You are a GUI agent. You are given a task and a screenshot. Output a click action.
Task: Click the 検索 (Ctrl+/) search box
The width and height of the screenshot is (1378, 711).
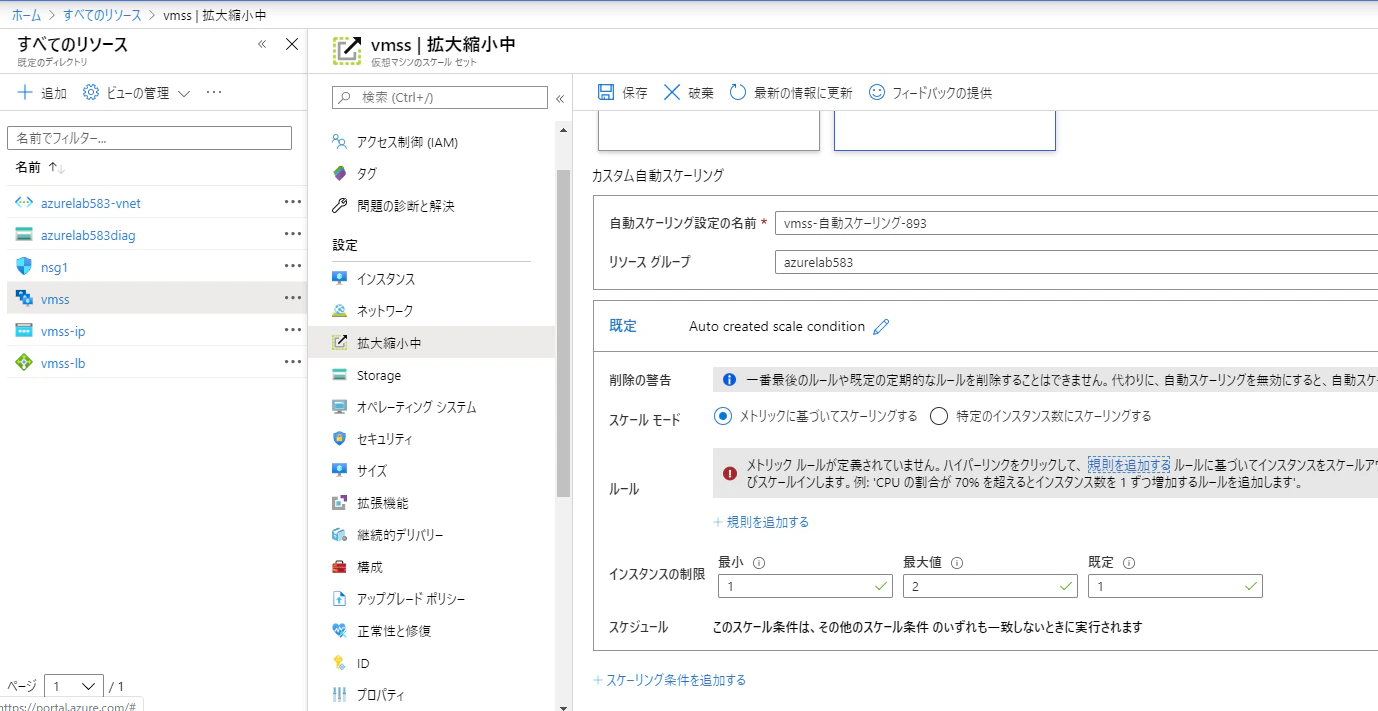pyautogui.click(x=440, y=97)
